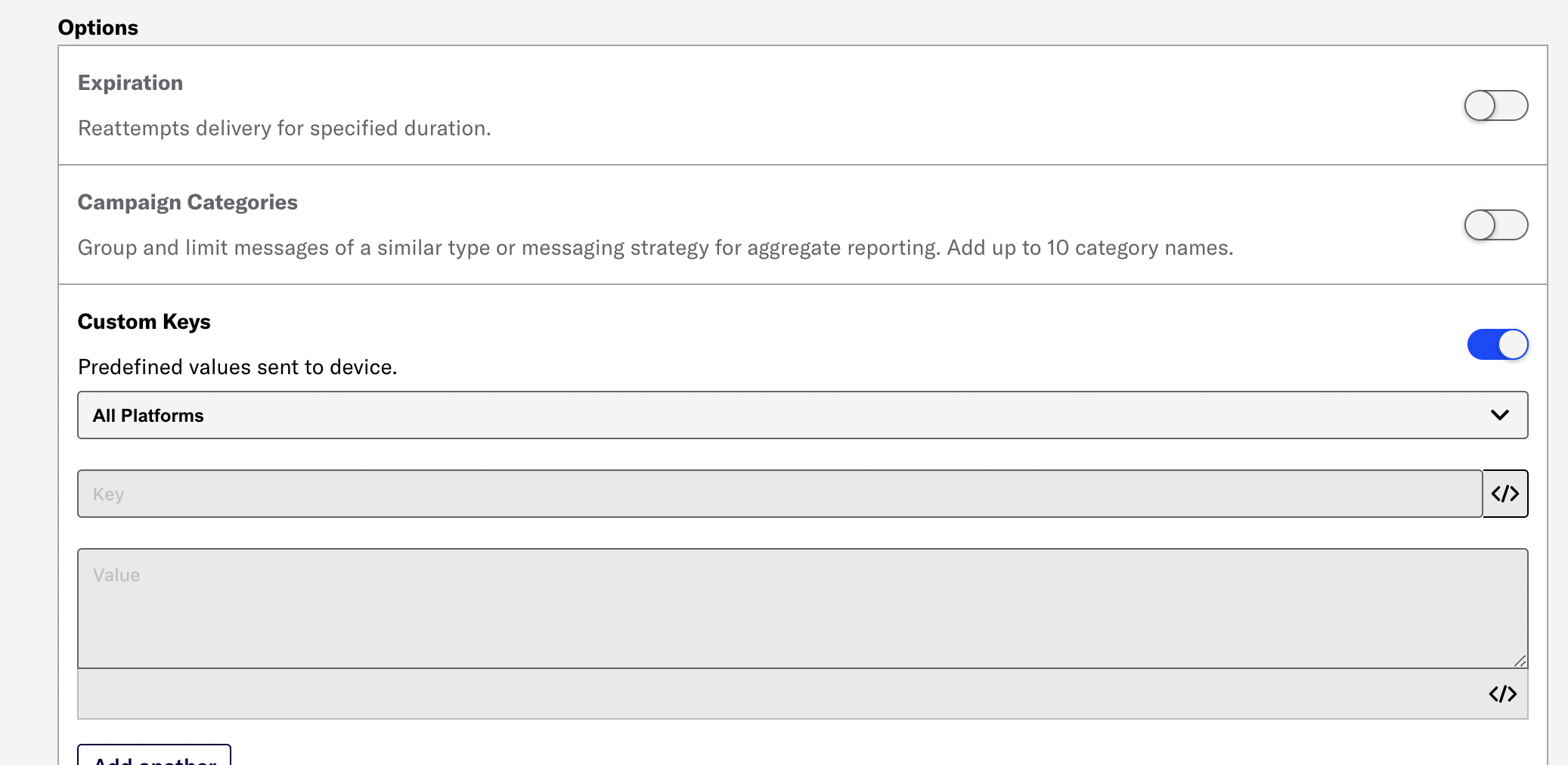Screen dimensions: 1568x765
Task: Turn on the Campaign Categories toggle
Action: click(x=1495, y=225)
